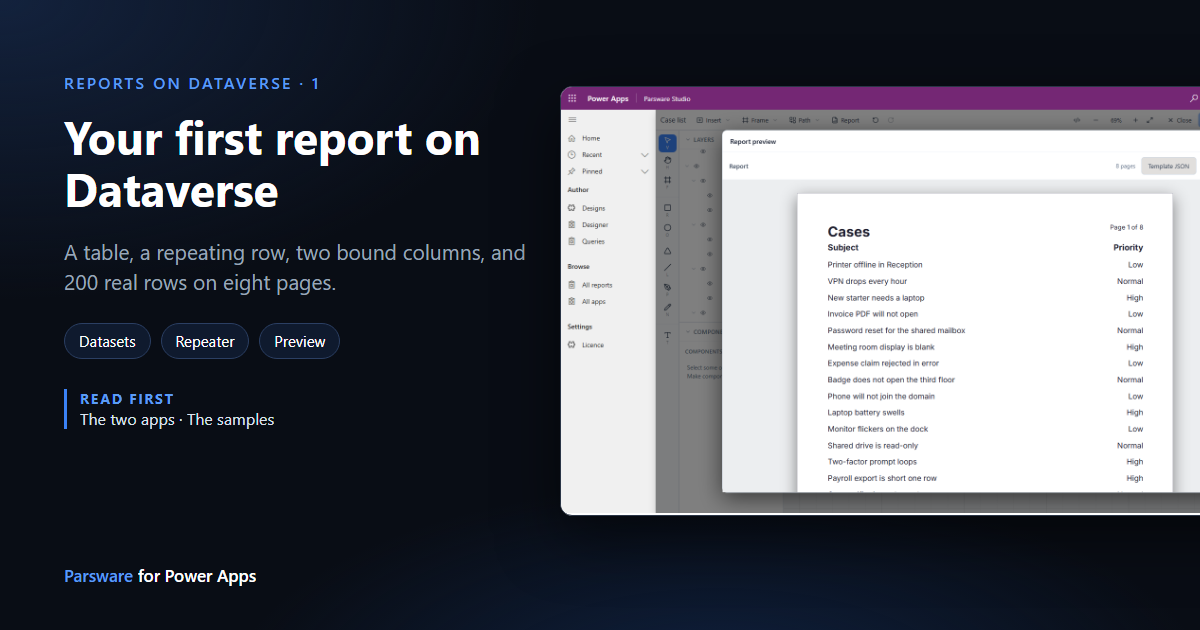This screenshot has height=630, width=1200.
Task: Click the Report button in the toolbar
Action: pos(845,120)
